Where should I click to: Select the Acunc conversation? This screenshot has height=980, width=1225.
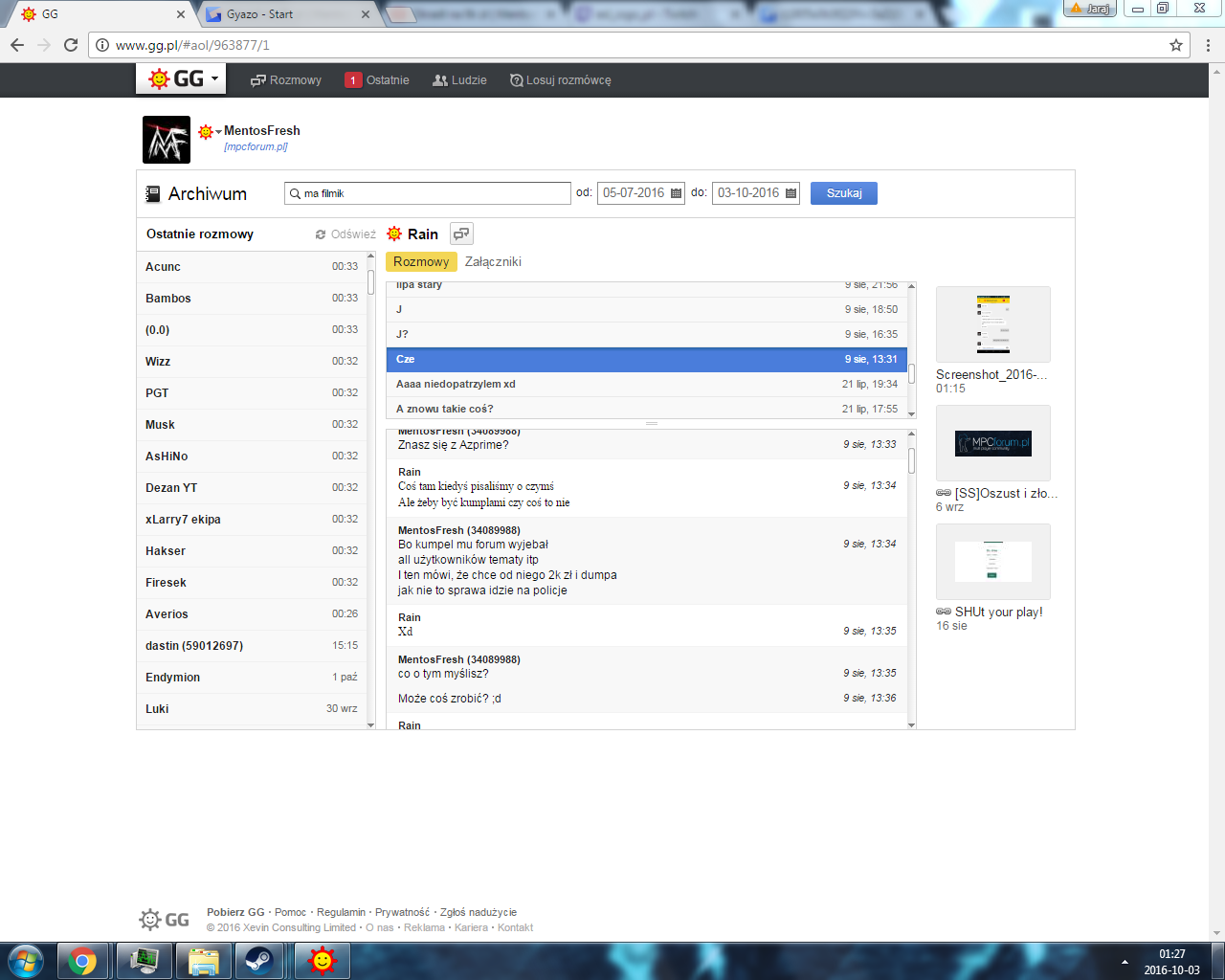pos(252,267)
